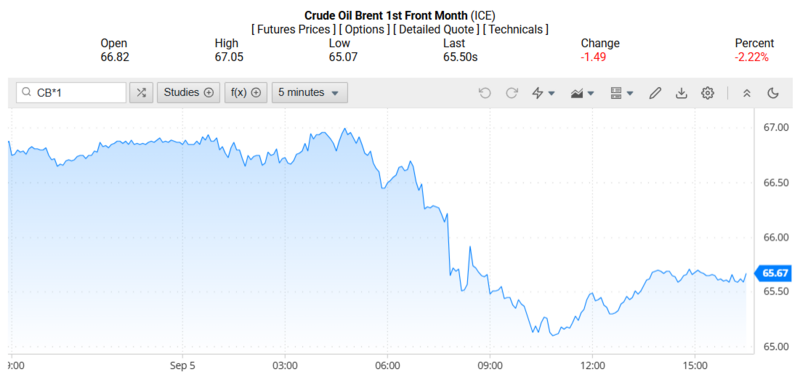Open the 5 minutes interval dropdown
Screen dimensions: 800x372
(310, 93)
